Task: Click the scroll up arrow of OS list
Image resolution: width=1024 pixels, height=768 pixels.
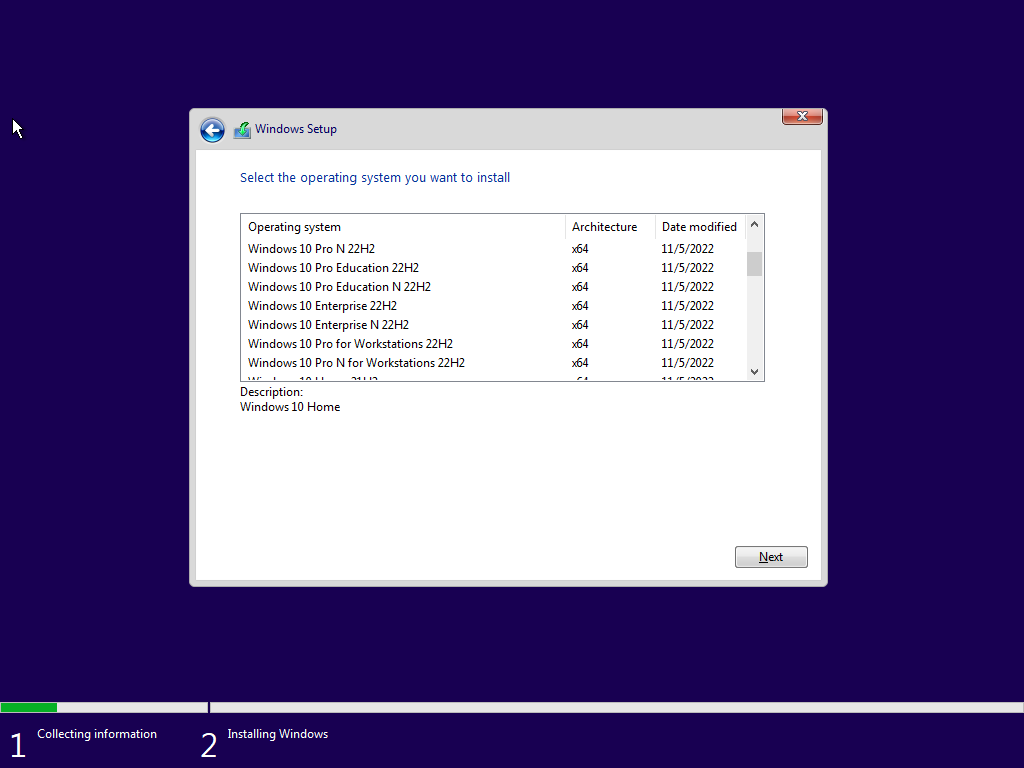Action: pos(754,224)
